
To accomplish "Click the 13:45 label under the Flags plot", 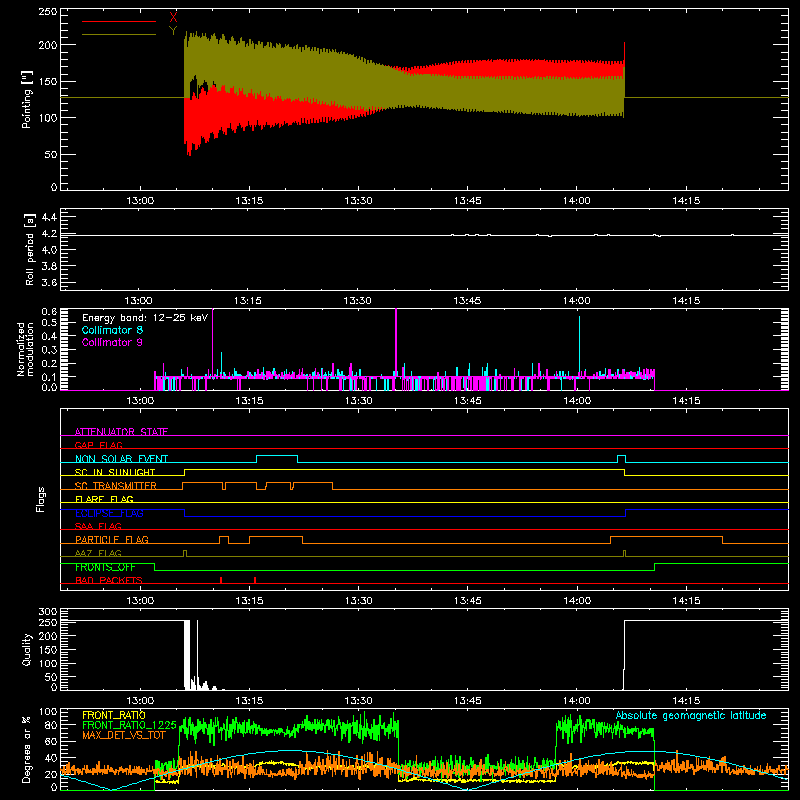I will 467,601.
